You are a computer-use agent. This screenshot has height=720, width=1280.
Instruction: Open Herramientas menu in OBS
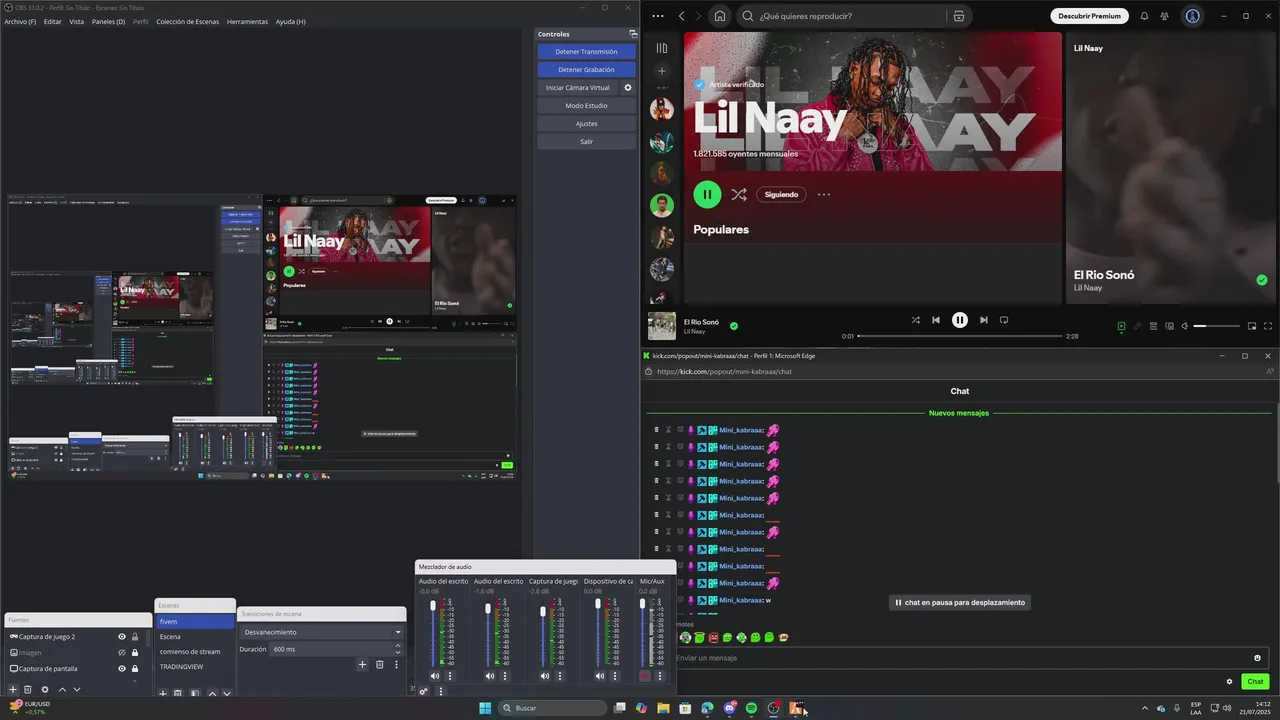tap(248, 21)
